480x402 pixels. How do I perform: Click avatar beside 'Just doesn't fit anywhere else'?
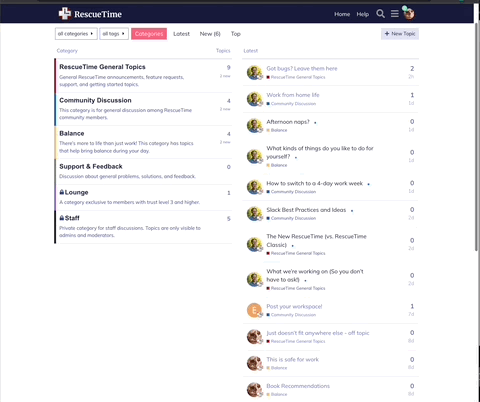pos(255,337)
